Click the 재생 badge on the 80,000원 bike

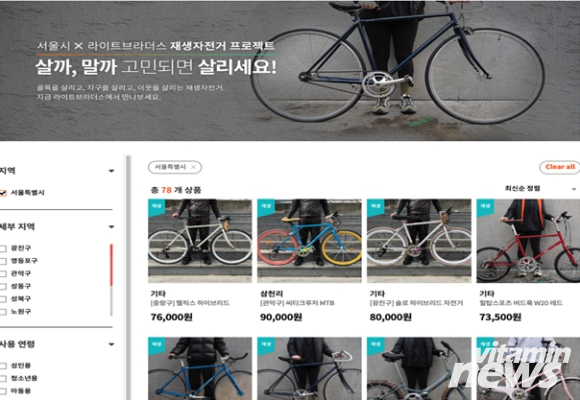tap(375, 206)
